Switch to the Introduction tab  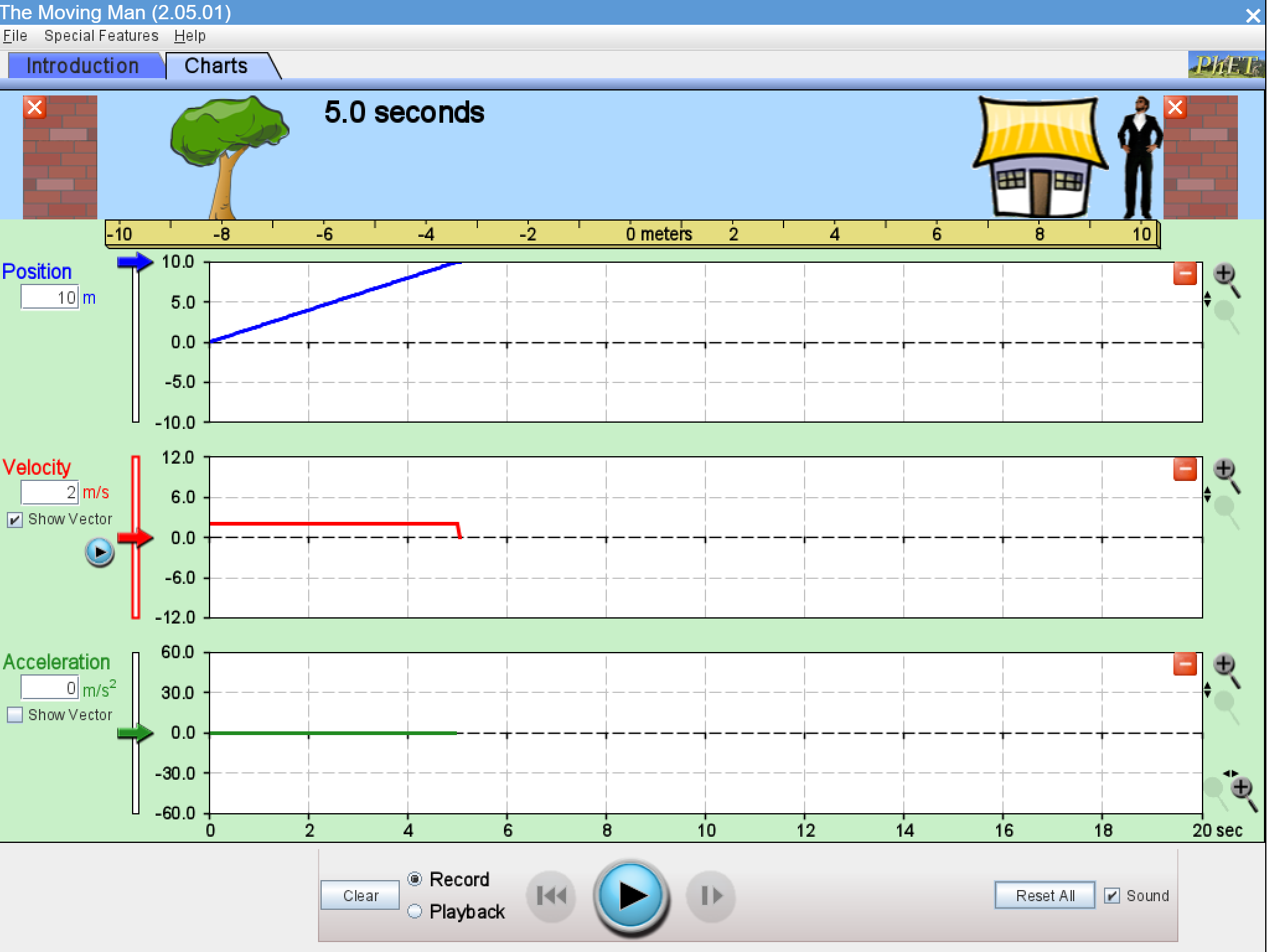point(83,66)
